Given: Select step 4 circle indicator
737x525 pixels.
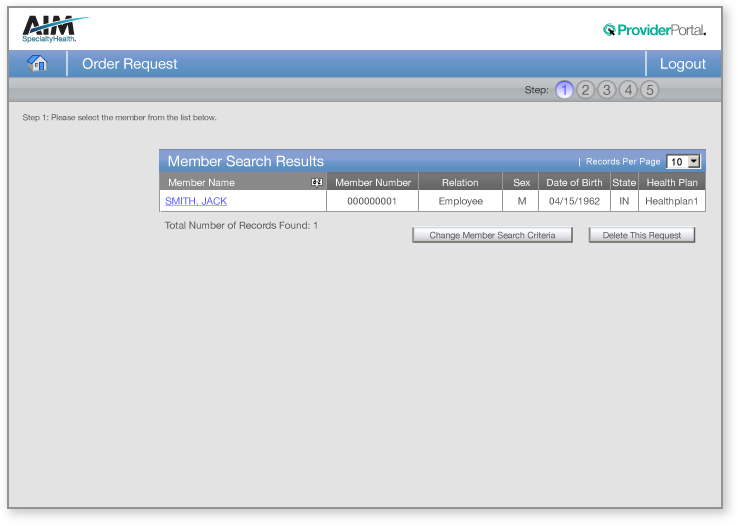Looking at the screenshot, I should click(x=628, y=90).
